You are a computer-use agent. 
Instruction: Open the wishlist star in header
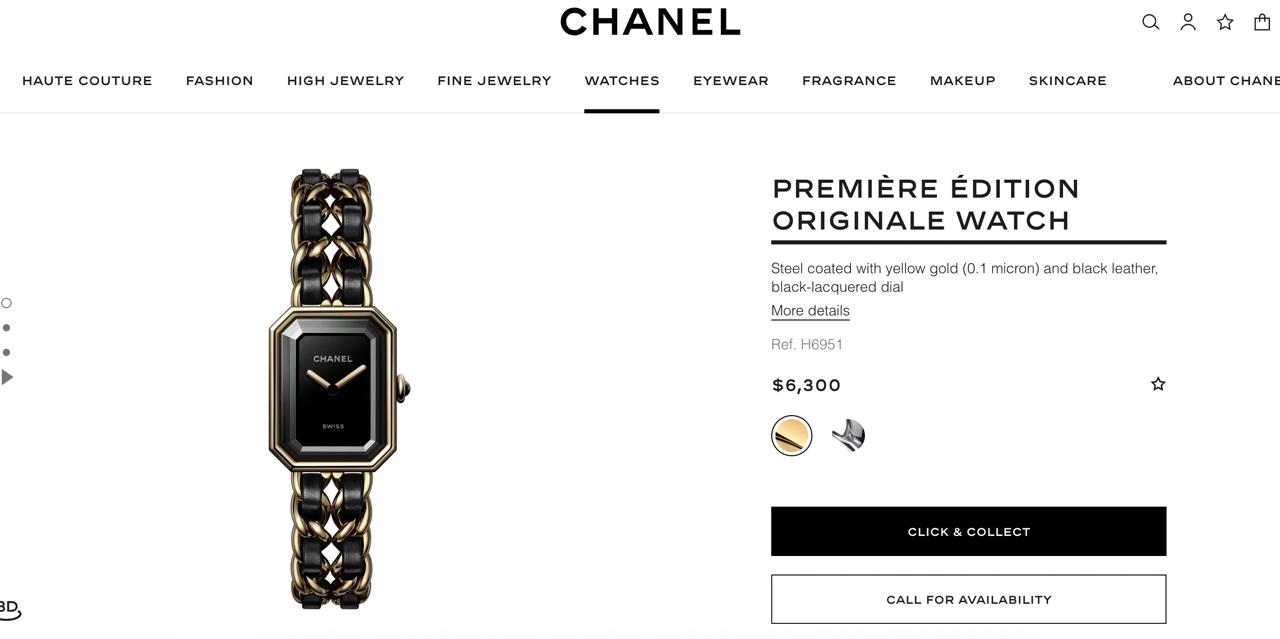1225,22
